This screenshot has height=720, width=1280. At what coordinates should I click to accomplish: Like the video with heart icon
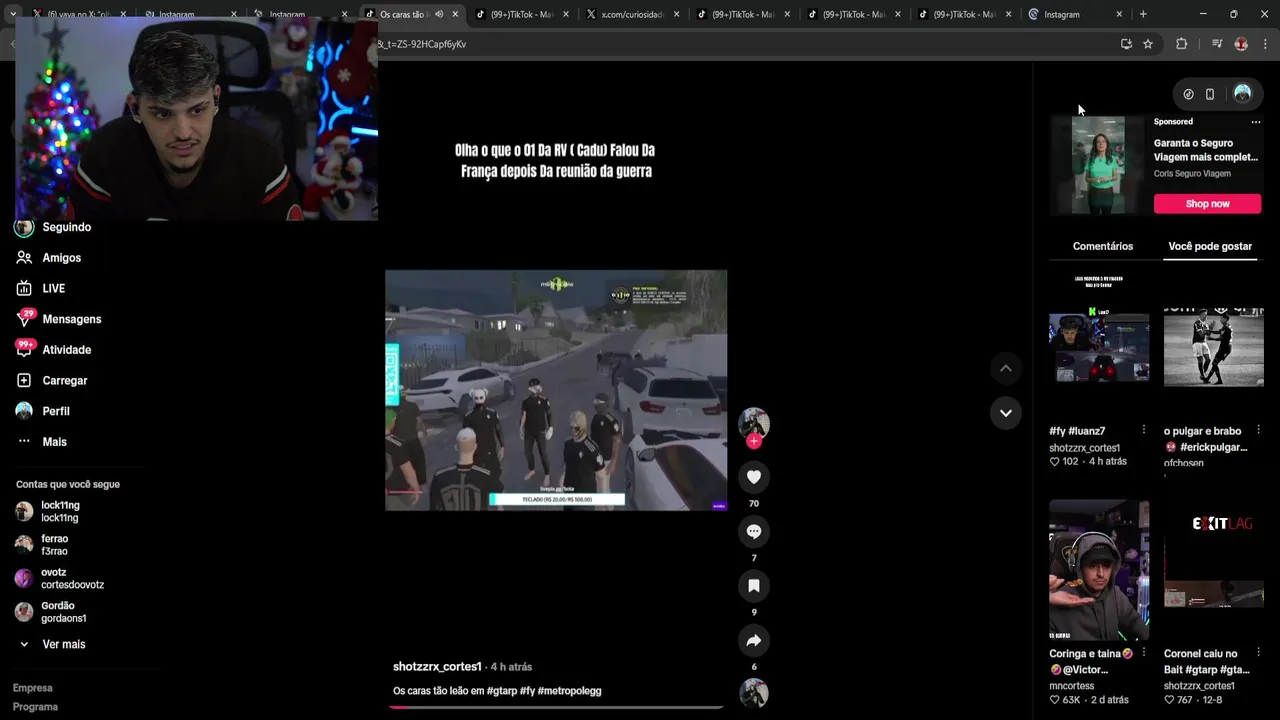(754, 477)
